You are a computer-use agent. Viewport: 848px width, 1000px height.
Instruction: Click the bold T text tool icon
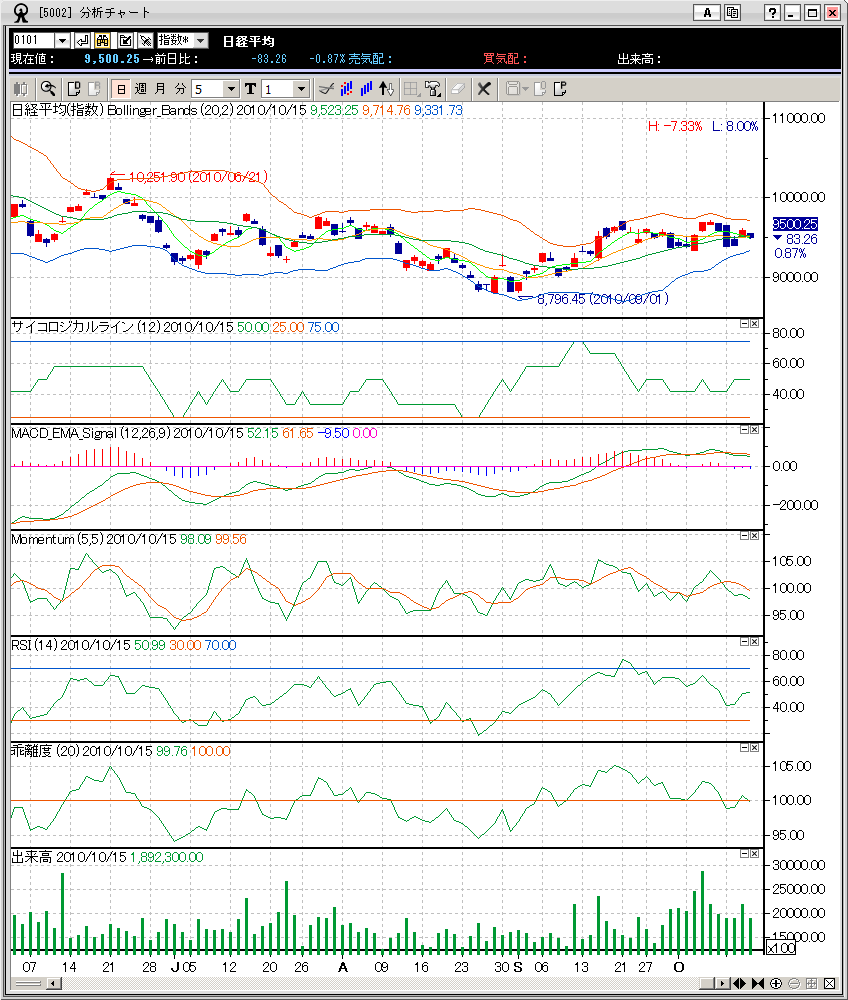[x=250, y=89]
